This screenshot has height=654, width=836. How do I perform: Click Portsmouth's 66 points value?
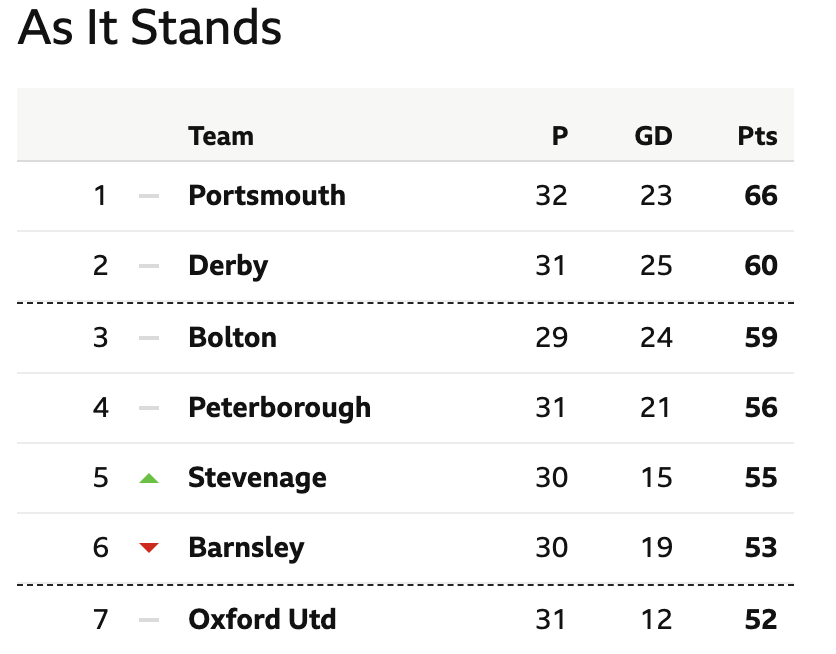[x=761, y=196]
